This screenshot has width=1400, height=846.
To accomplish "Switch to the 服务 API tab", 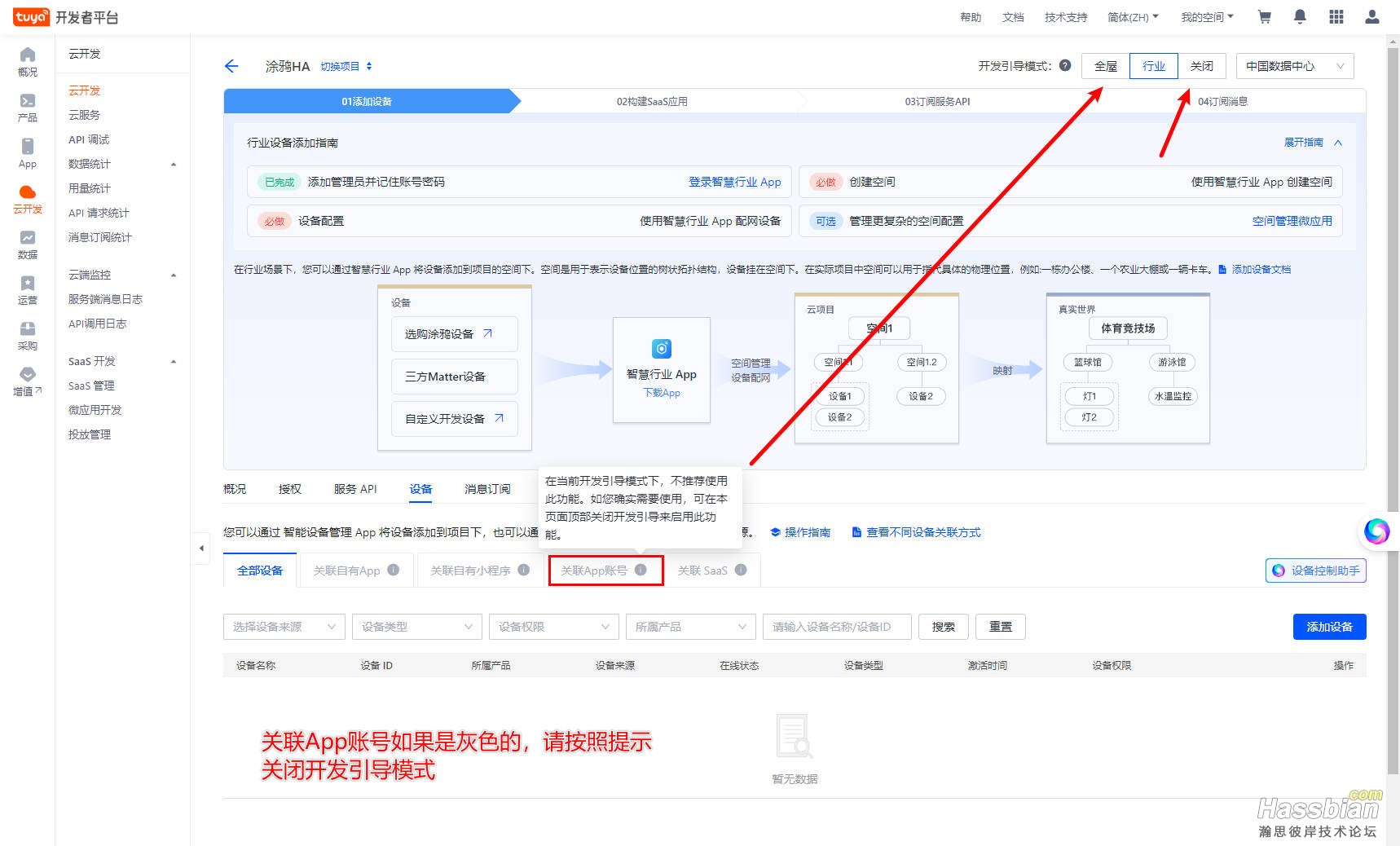I will pyautogui.click(x=355, y=489).
